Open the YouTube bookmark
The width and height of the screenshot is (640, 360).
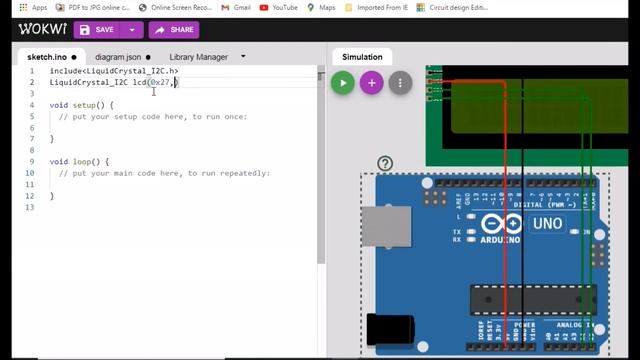(279, 7)
